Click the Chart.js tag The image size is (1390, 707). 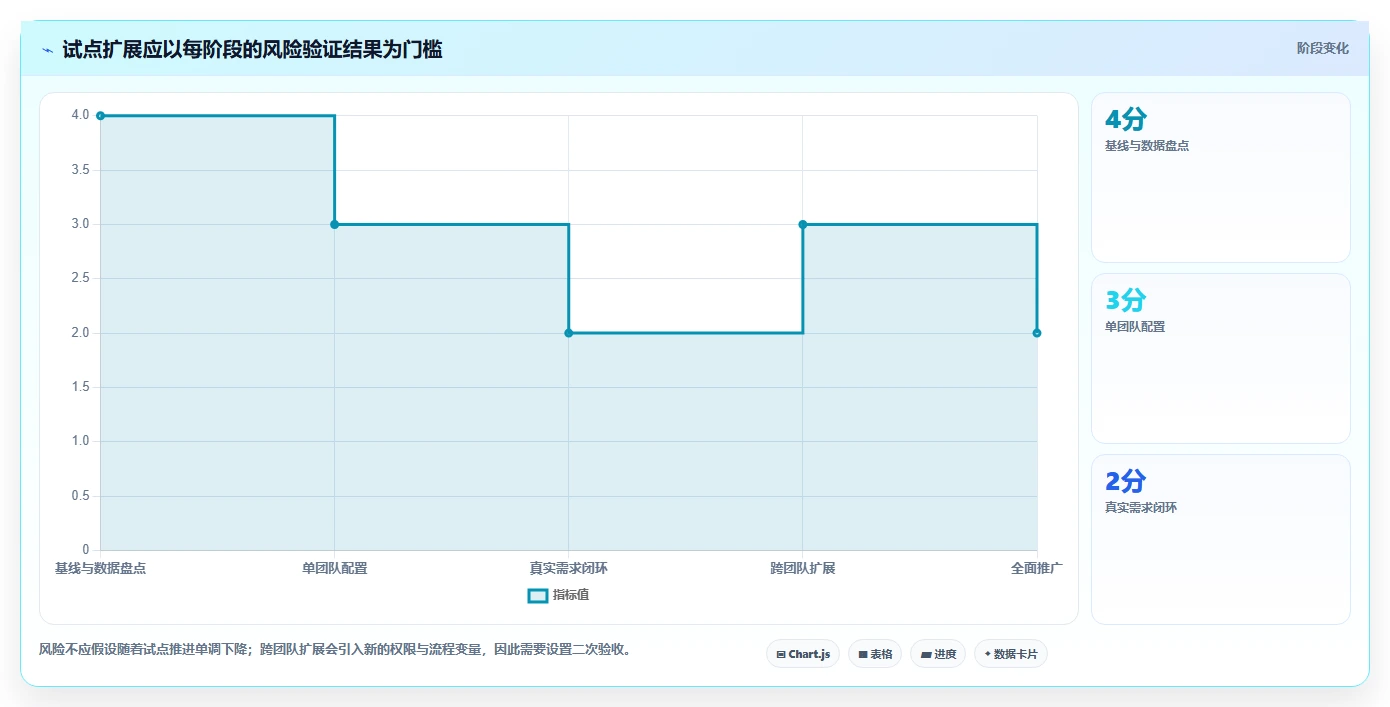pos(803,654)
